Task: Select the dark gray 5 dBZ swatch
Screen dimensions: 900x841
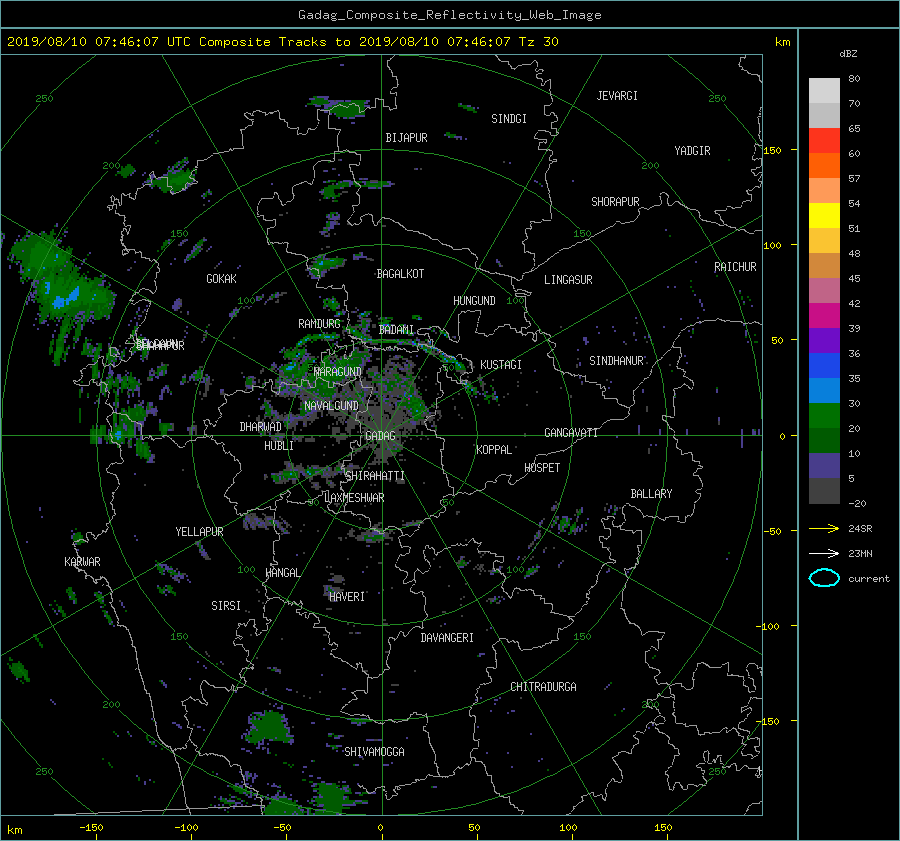Action: [x=824, y=490]
